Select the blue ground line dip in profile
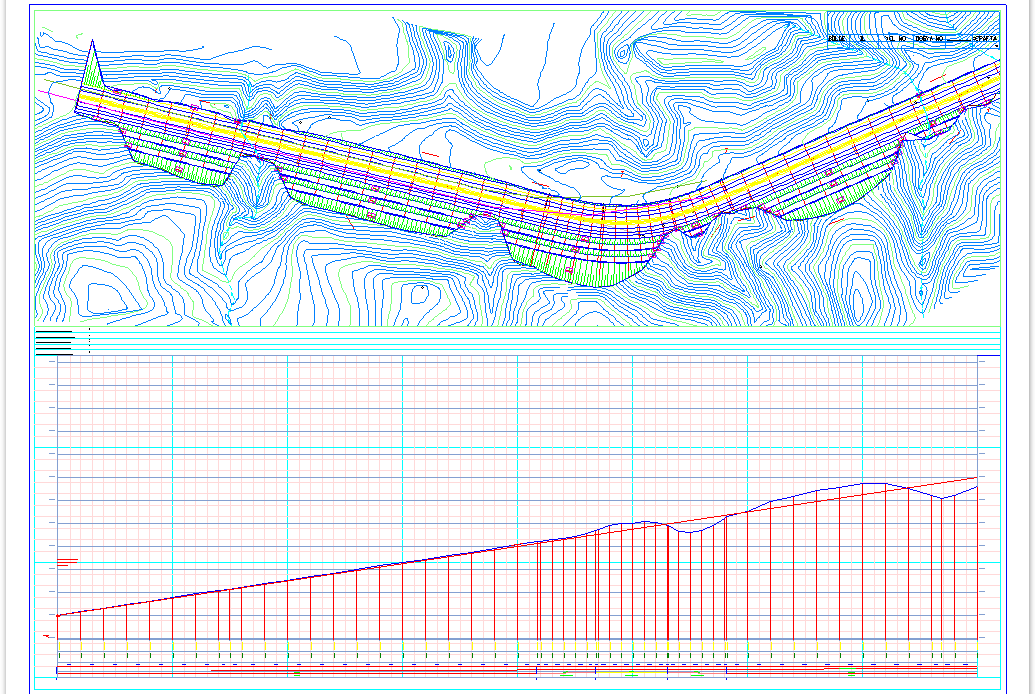The height and width of the screenshot is (694, 1035). click(690, 532)
